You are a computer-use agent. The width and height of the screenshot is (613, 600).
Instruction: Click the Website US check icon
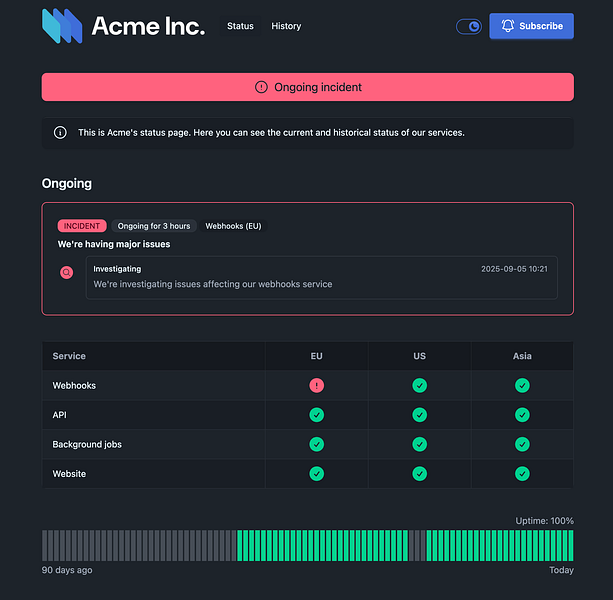pos(419,474)
